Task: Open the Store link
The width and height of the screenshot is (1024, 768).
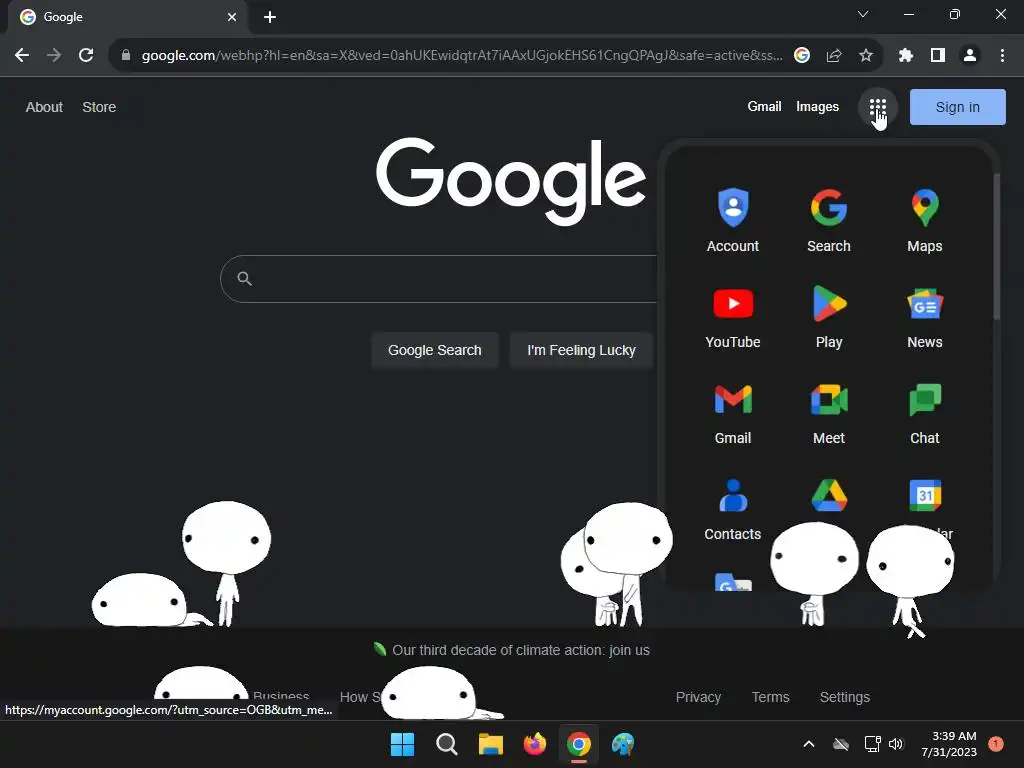Action: [x=99, y=107]
